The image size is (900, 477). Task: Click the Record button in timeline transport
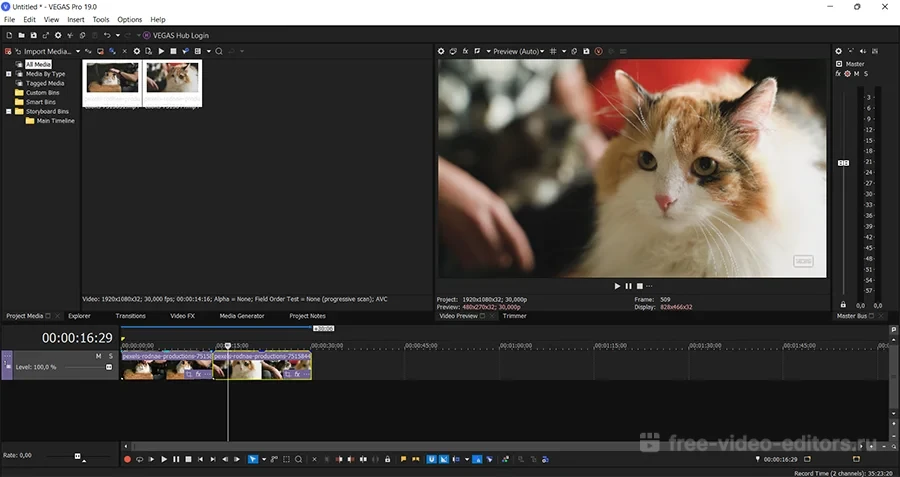(127, 459)
